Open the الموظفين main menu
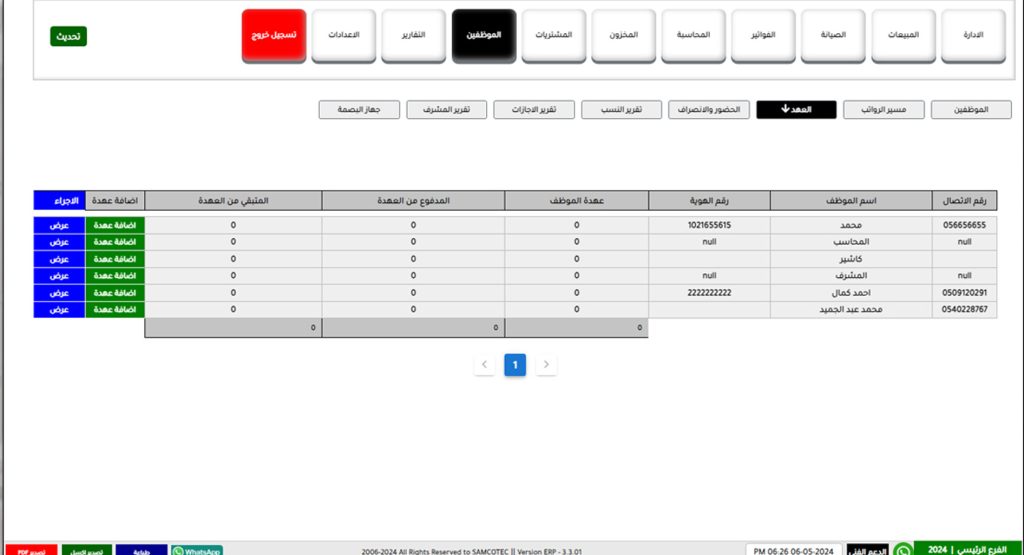Image resolution: width=1024 pixels, height=555 pixels. (x=484, y=36)
